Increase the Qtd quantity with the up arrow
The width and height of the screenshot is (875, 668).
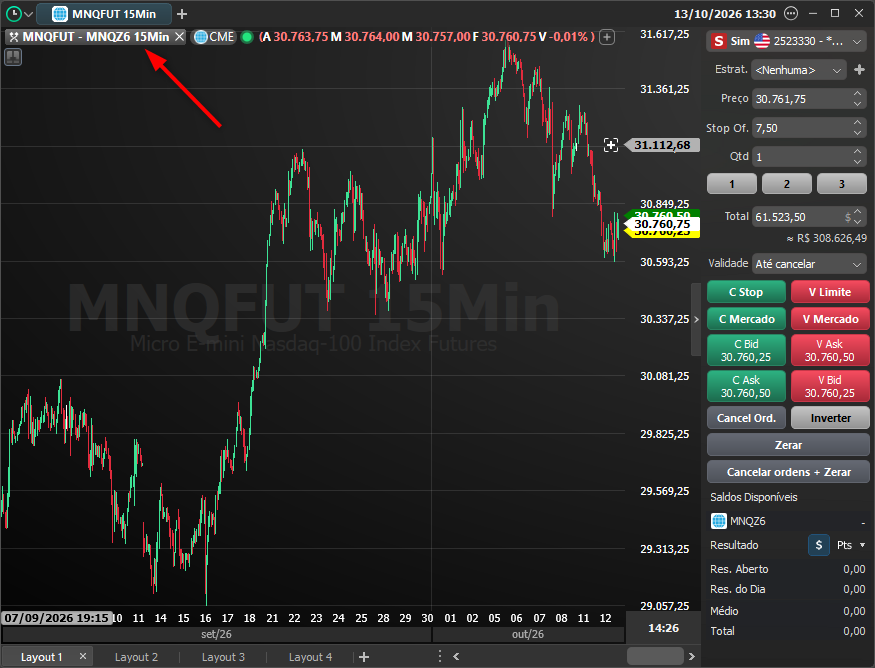[x=858, y=152]
